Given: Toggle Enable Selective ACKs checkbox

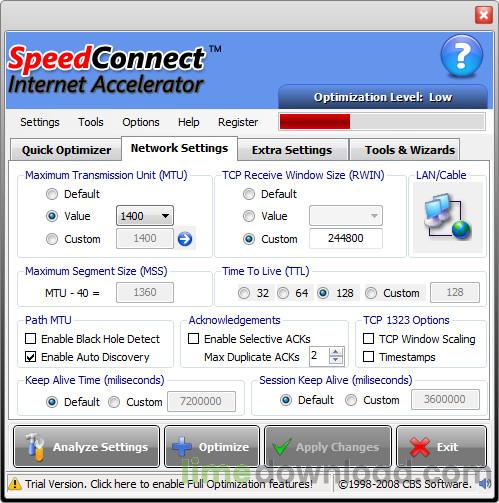Looking at the screenshot, I should (193, 339).
